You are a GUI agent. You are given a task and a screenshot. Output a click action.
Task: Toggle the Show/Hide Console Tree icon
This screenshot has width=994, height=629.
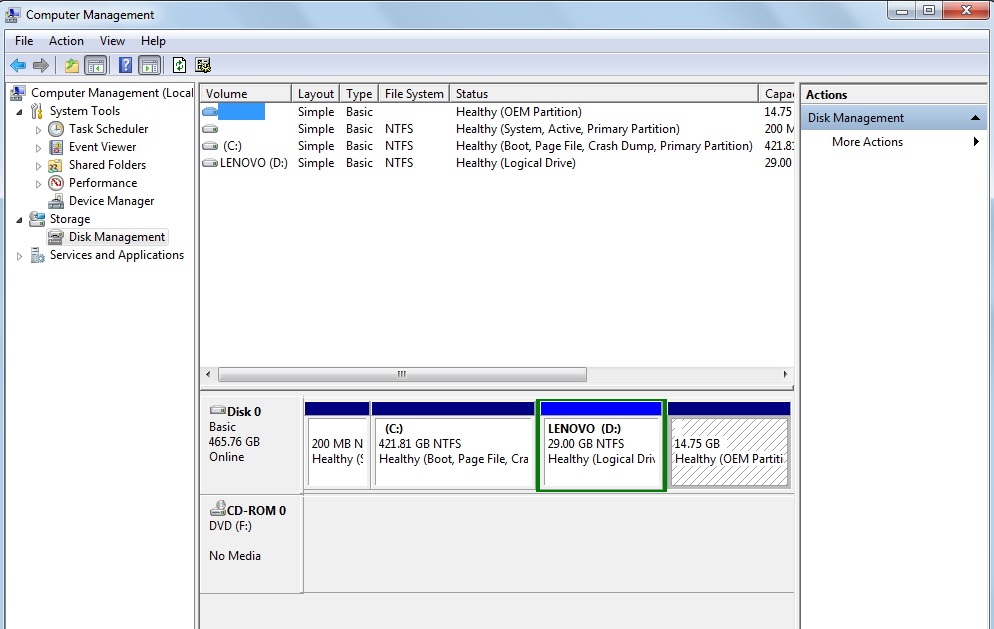click(96, 66)
